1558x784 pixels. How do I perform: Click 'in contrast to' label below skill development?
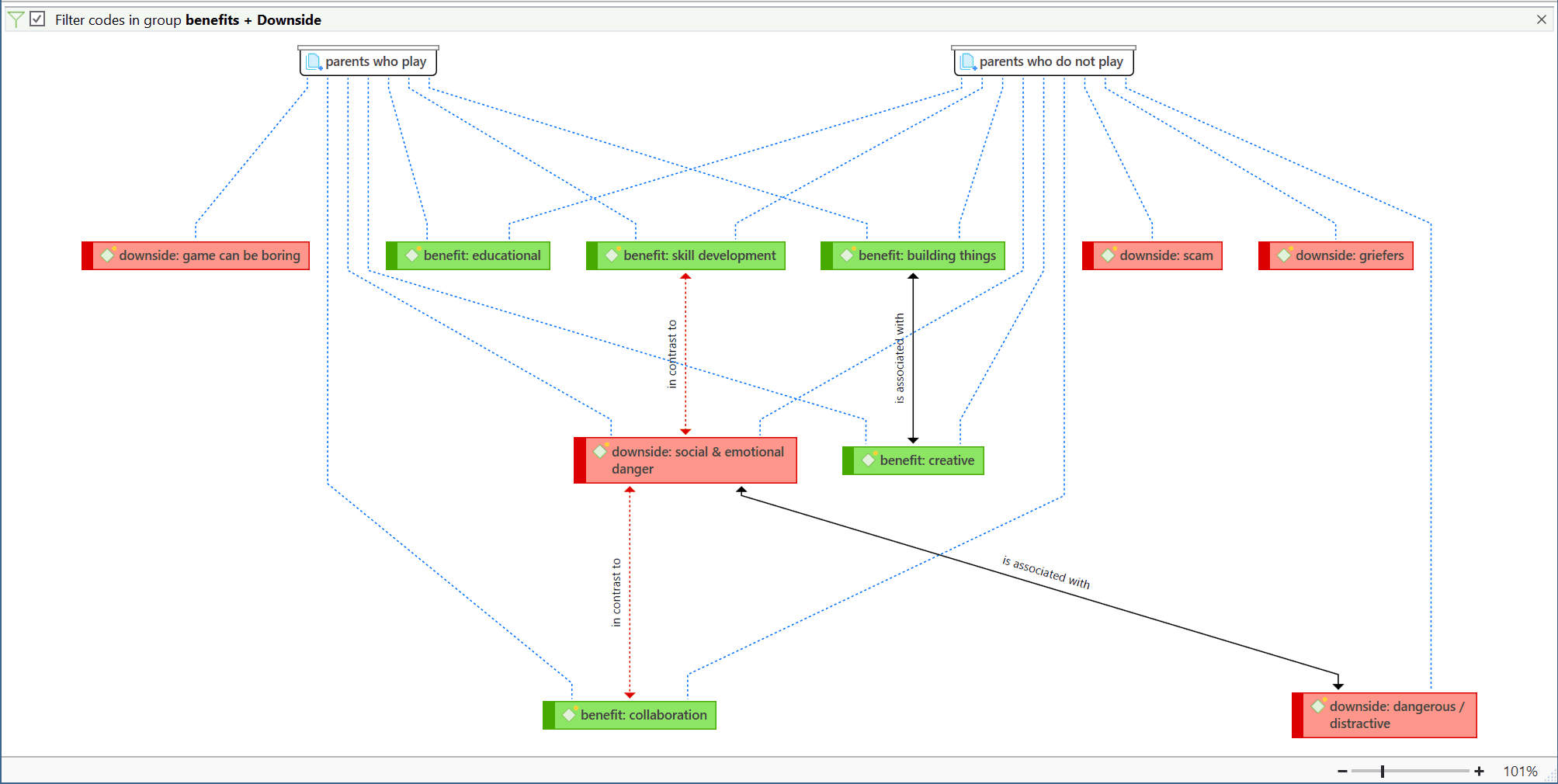pyautogui.click(x=672, y=354)
